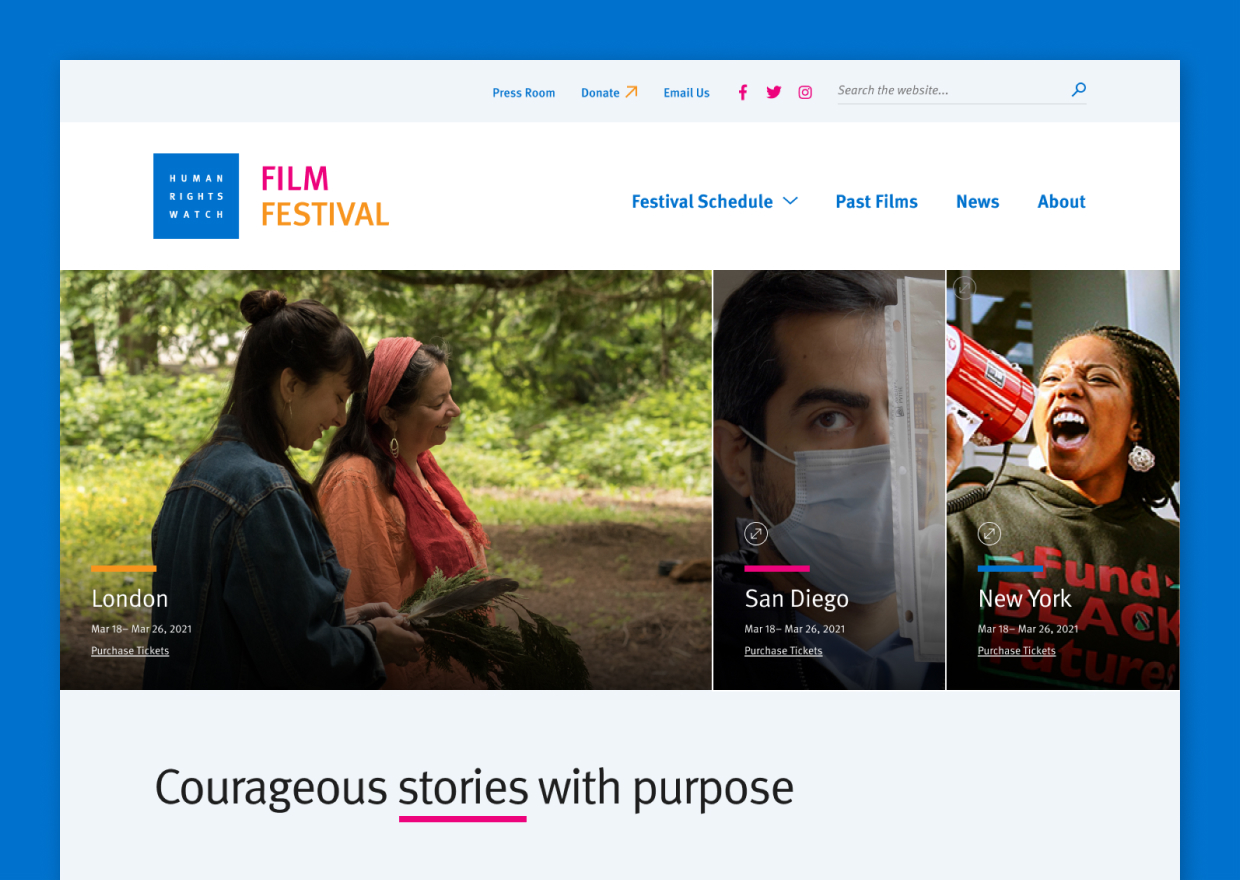This screenshot has height=880, width=1240.
Task: Open the Press Room link
Action: coord(523,93)
